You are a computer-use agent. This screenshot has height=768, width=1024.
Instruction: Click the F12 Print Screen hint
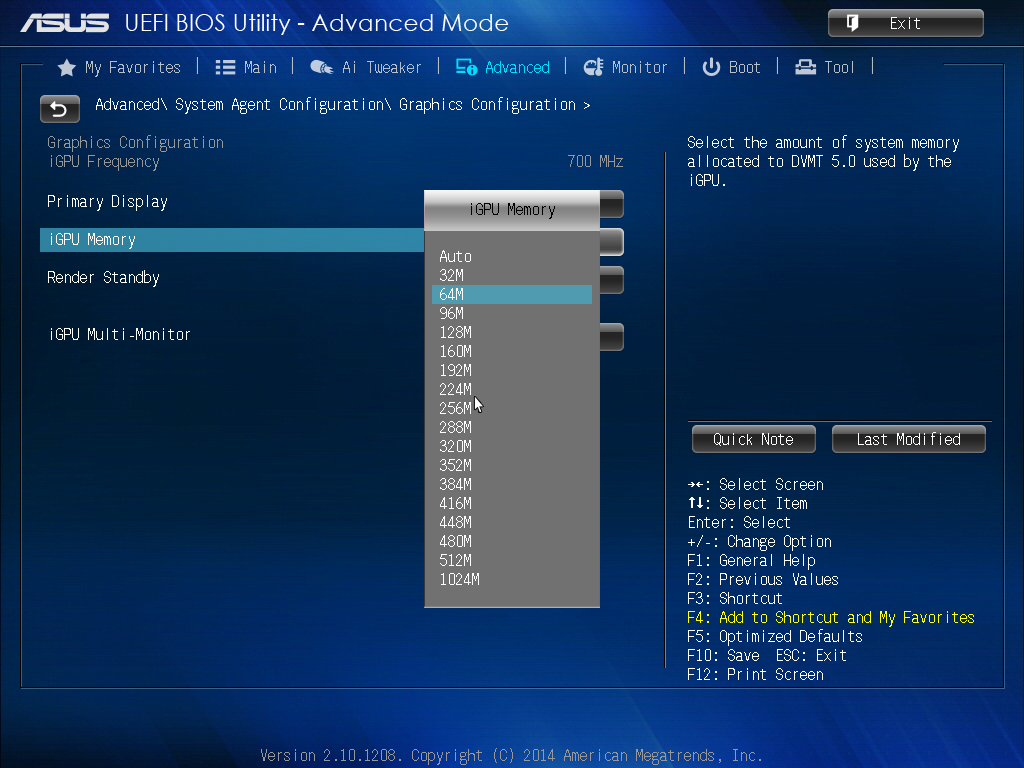click(755, 675)
